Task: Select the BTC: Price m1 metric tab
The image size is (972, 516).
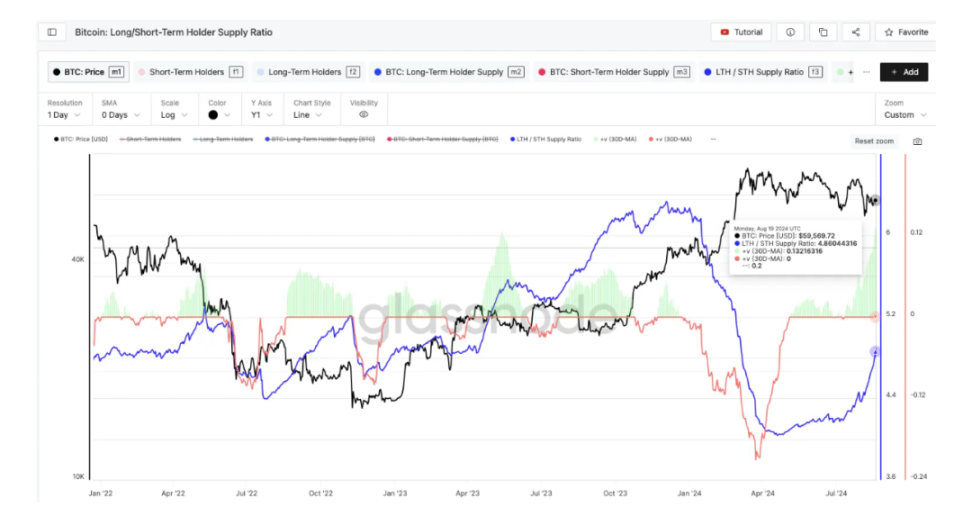Action: coord(89,72)
